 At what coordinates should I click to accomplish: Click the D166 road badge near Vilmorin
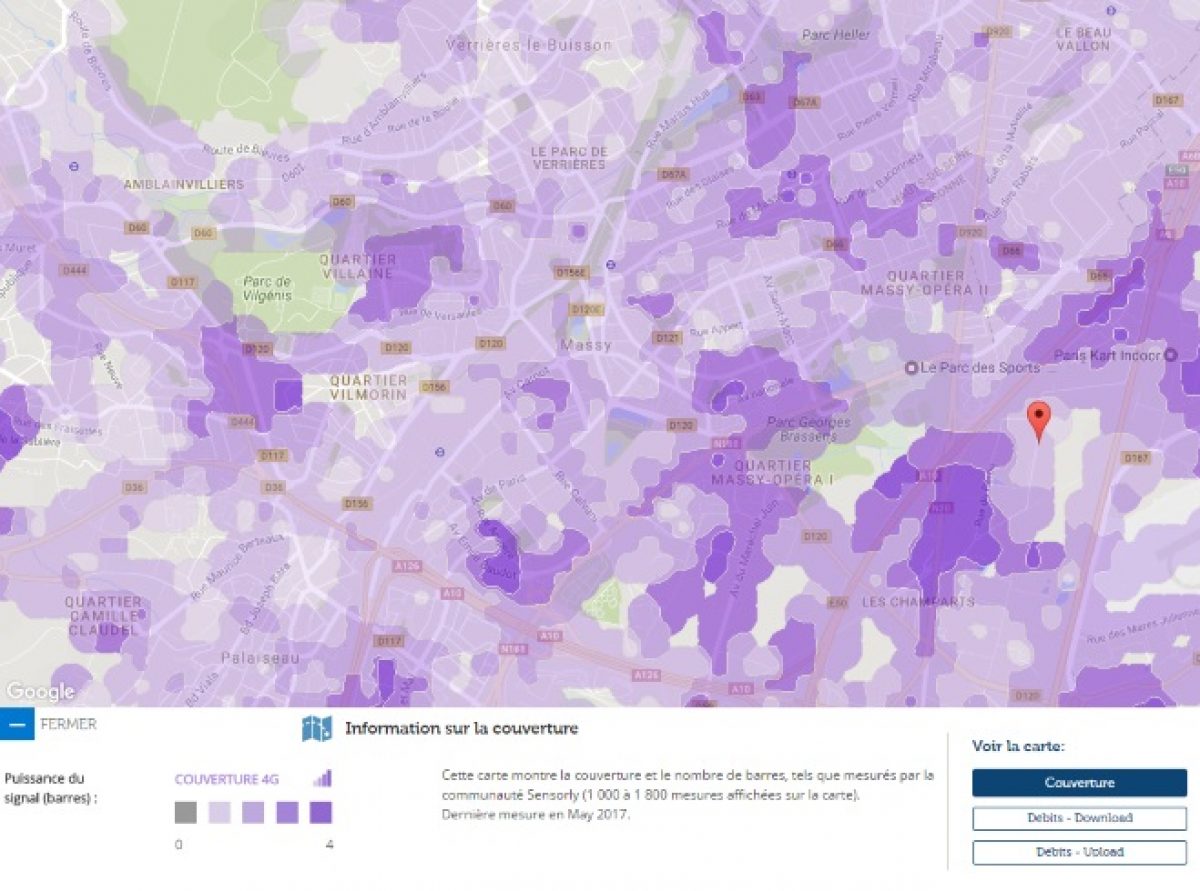point(433,386)
